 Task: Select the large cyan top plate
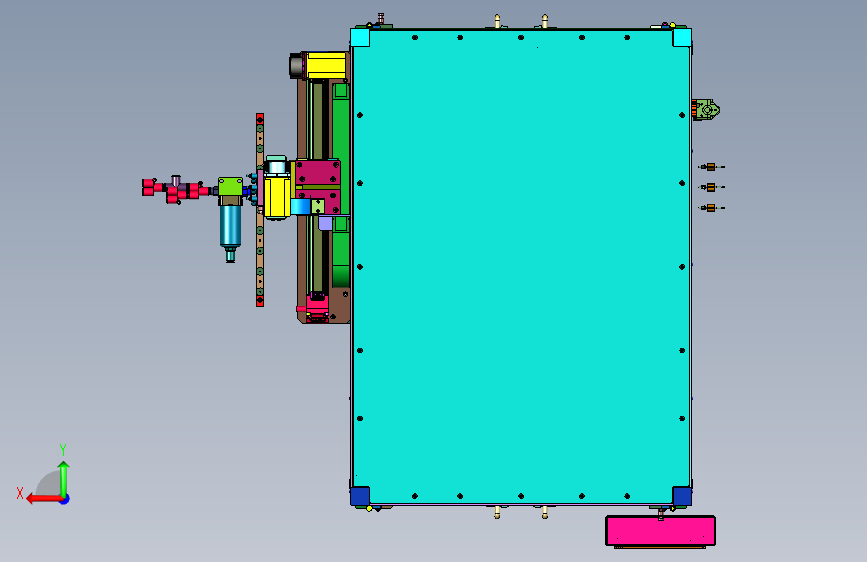click(521, 267)
